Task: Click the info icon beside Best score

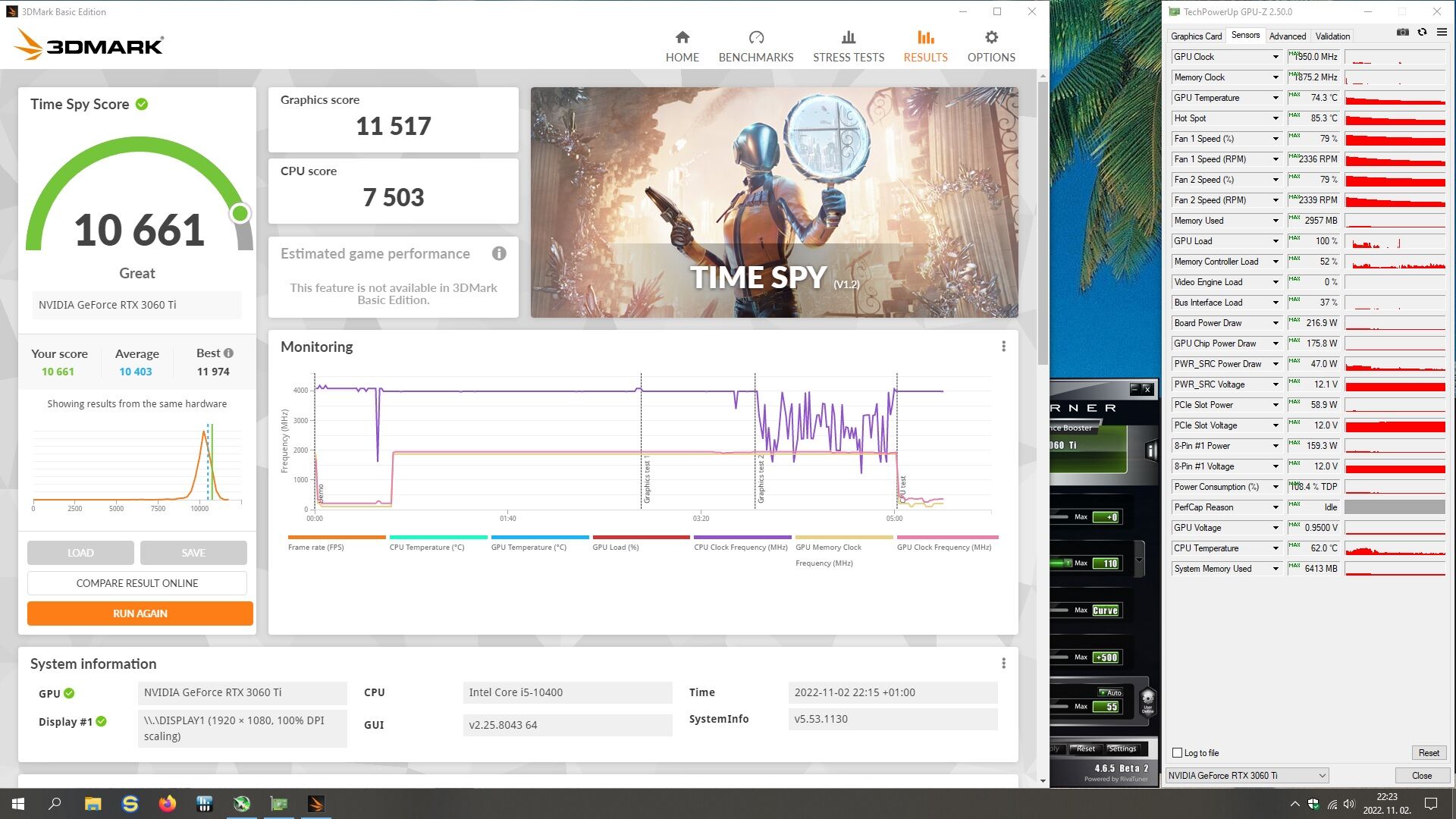Action: (228, 353)
